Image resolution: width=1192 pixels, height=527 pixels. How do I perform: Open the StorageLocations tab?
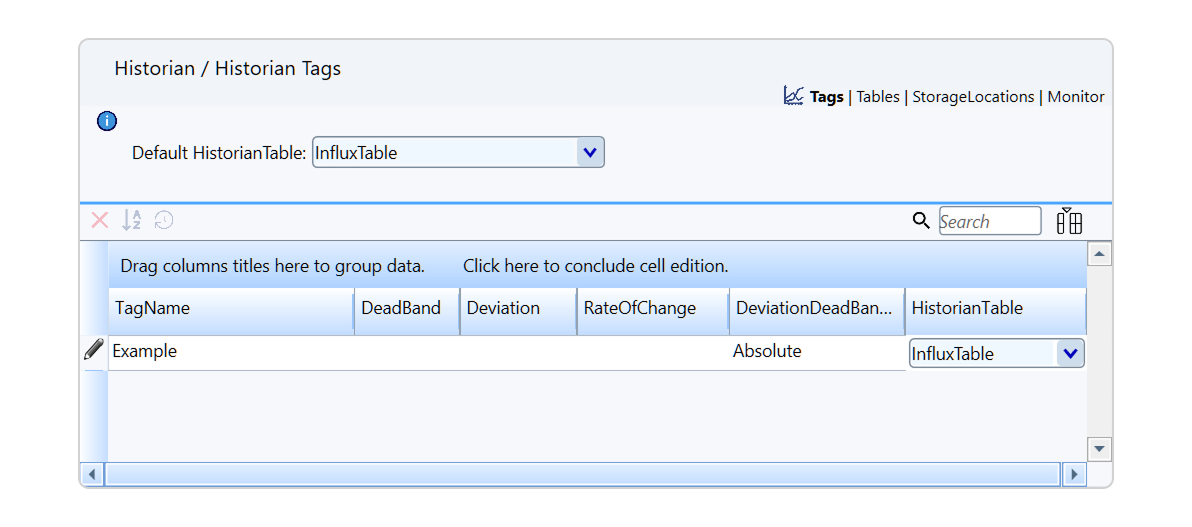tap(973, 97)
